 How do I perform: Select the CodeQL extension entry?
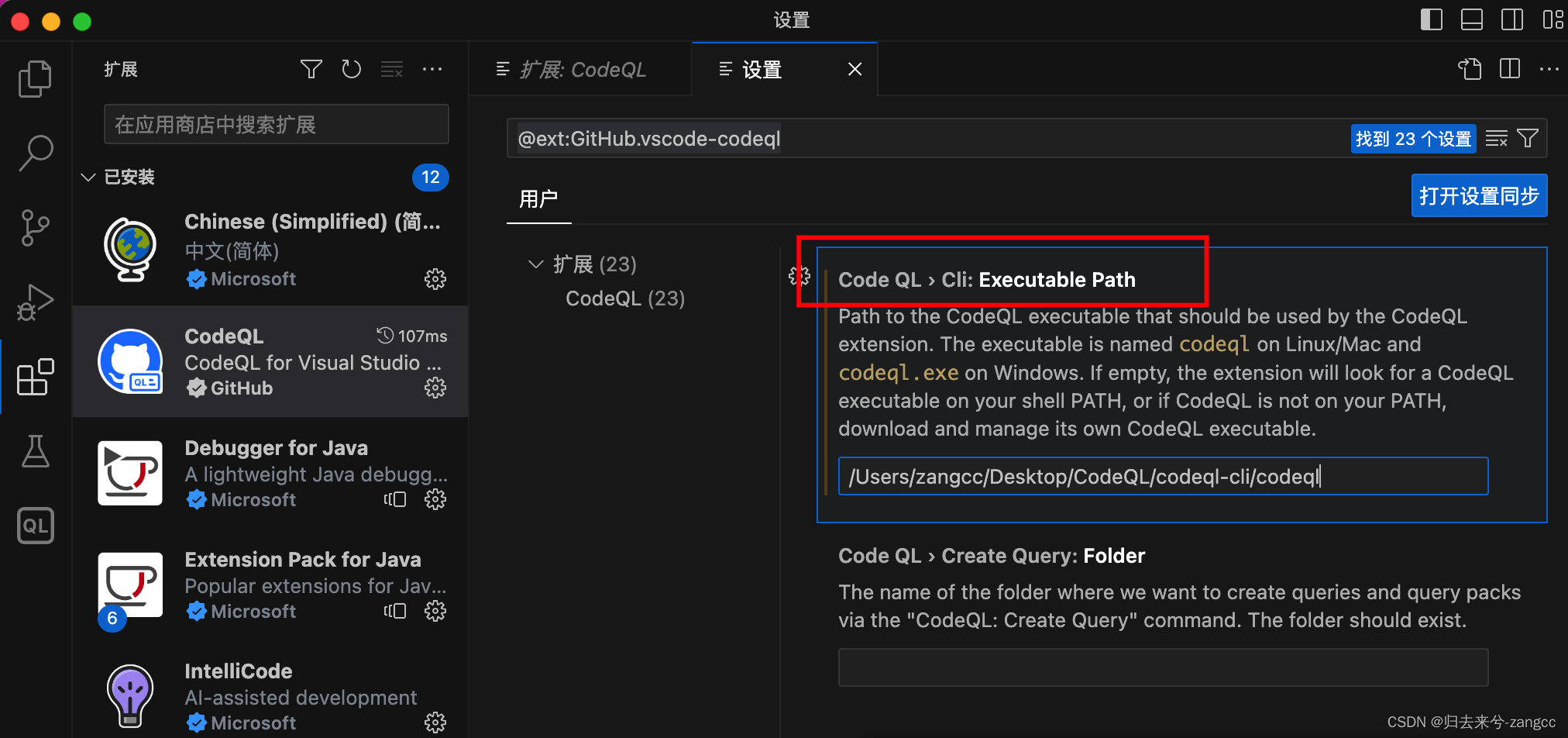pos(270,361)
